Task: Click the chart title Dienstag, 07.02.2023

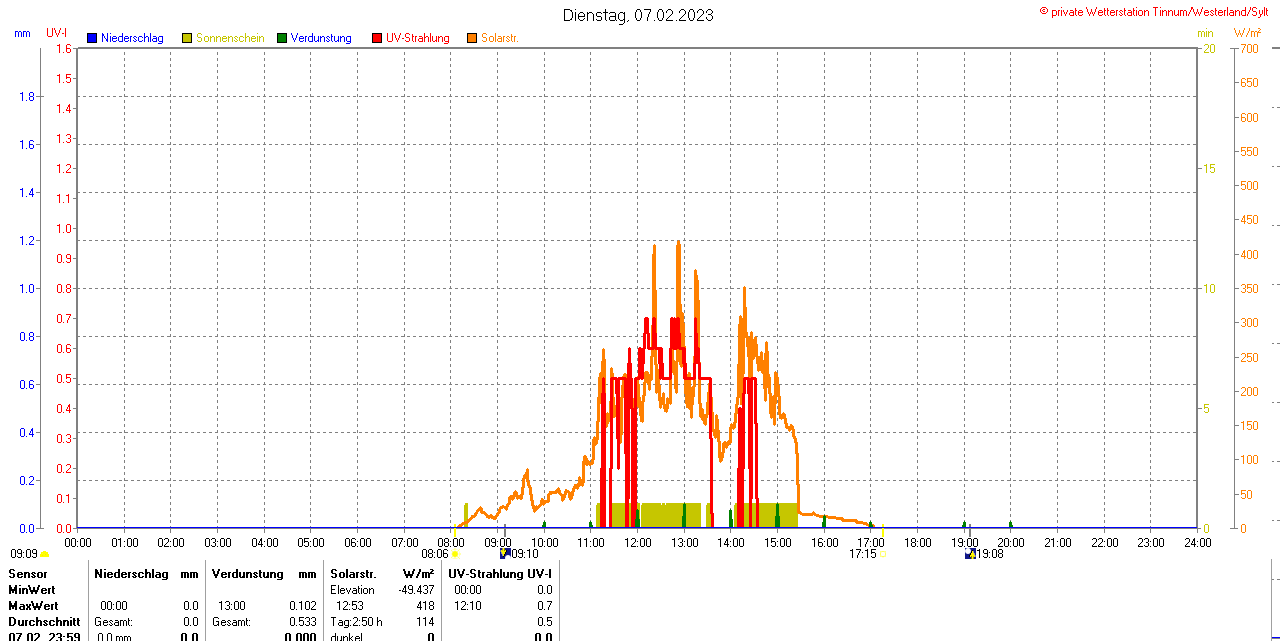Action: (x=638, y=15)
